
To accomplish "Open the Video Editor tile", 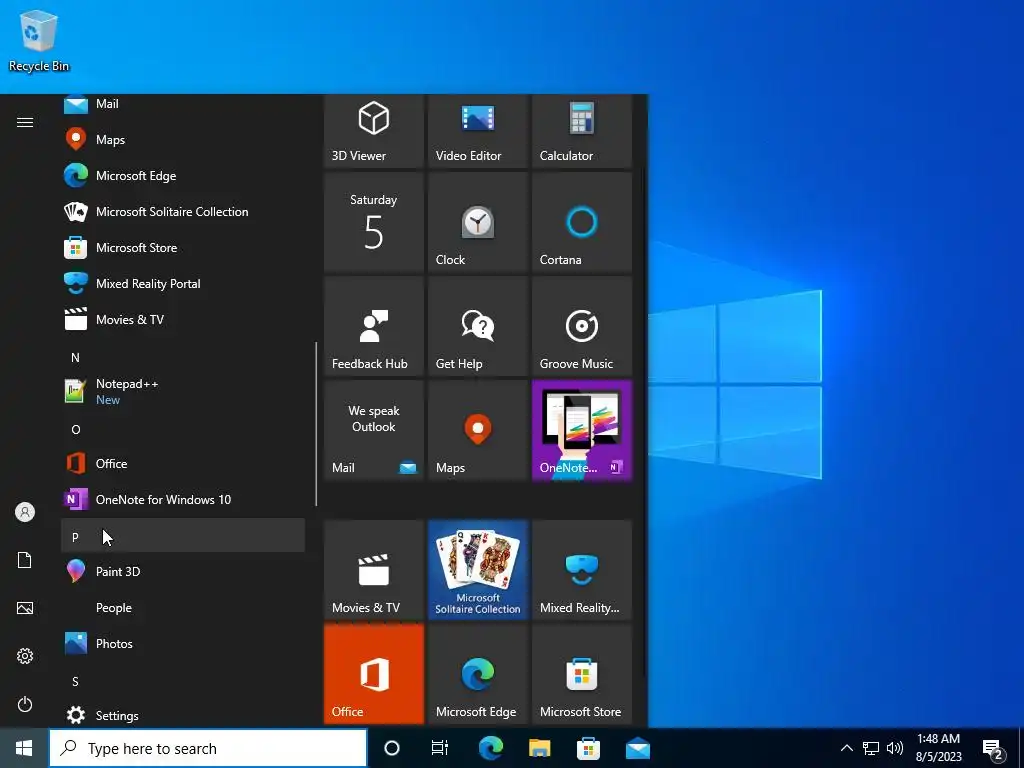I will click(x=477, y=131).
